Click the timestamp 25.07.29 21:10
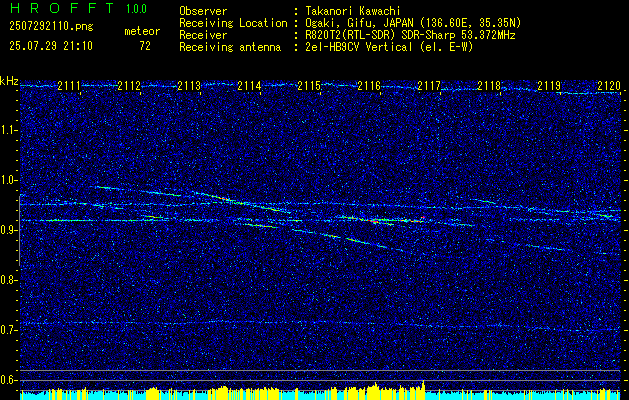The width and height of the screenshot is (629, 400). (x=51, y=46)
